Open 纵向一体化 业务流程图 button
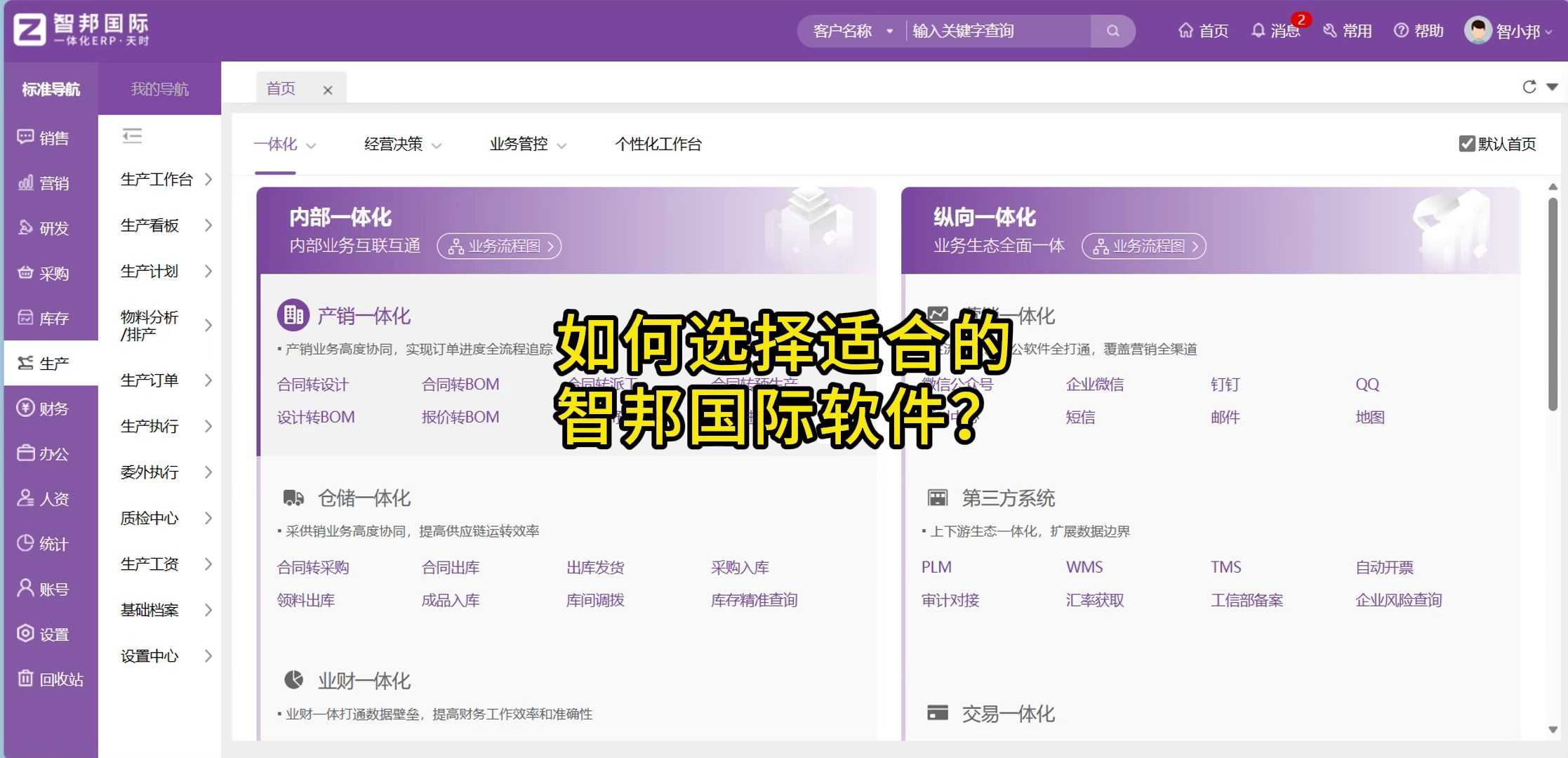This screenshot has width=1568, height=758. 1144,246
